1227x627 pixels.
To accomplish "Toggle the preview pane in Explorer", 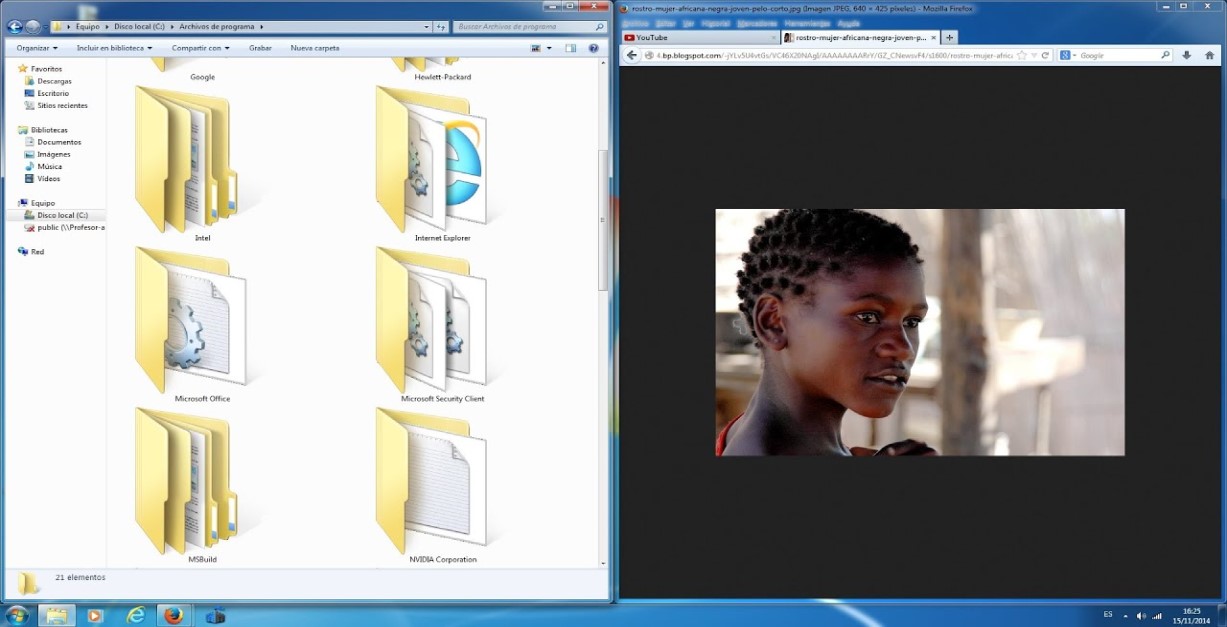I will pyautogui.click(x=570, y=46).
